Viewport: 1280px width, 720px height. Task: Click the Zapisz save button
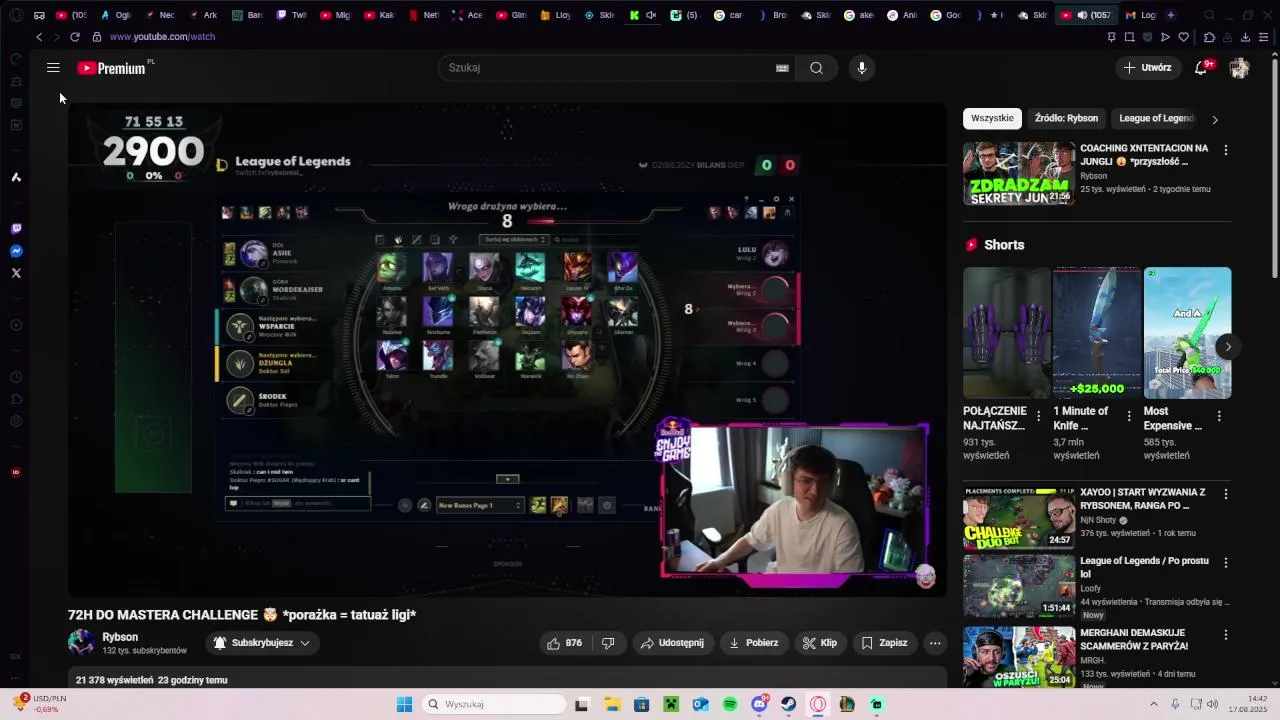[885, 643]
